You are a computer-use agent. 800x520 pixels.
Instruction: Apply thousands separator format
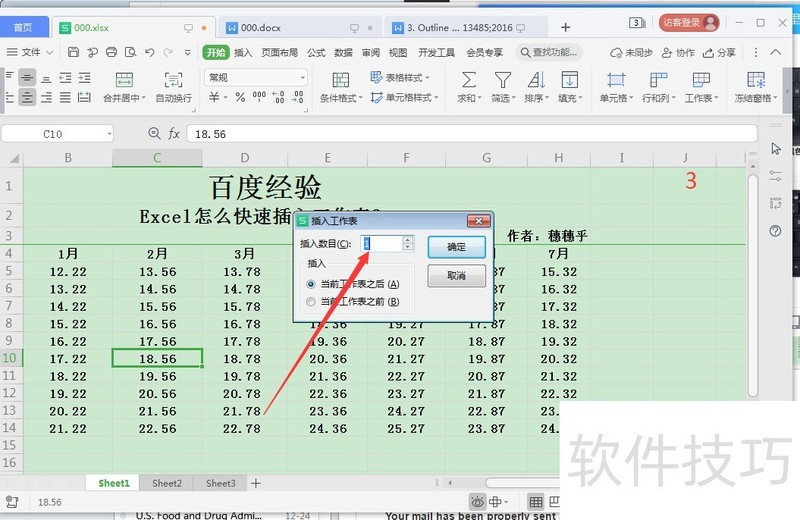(259, 97)
